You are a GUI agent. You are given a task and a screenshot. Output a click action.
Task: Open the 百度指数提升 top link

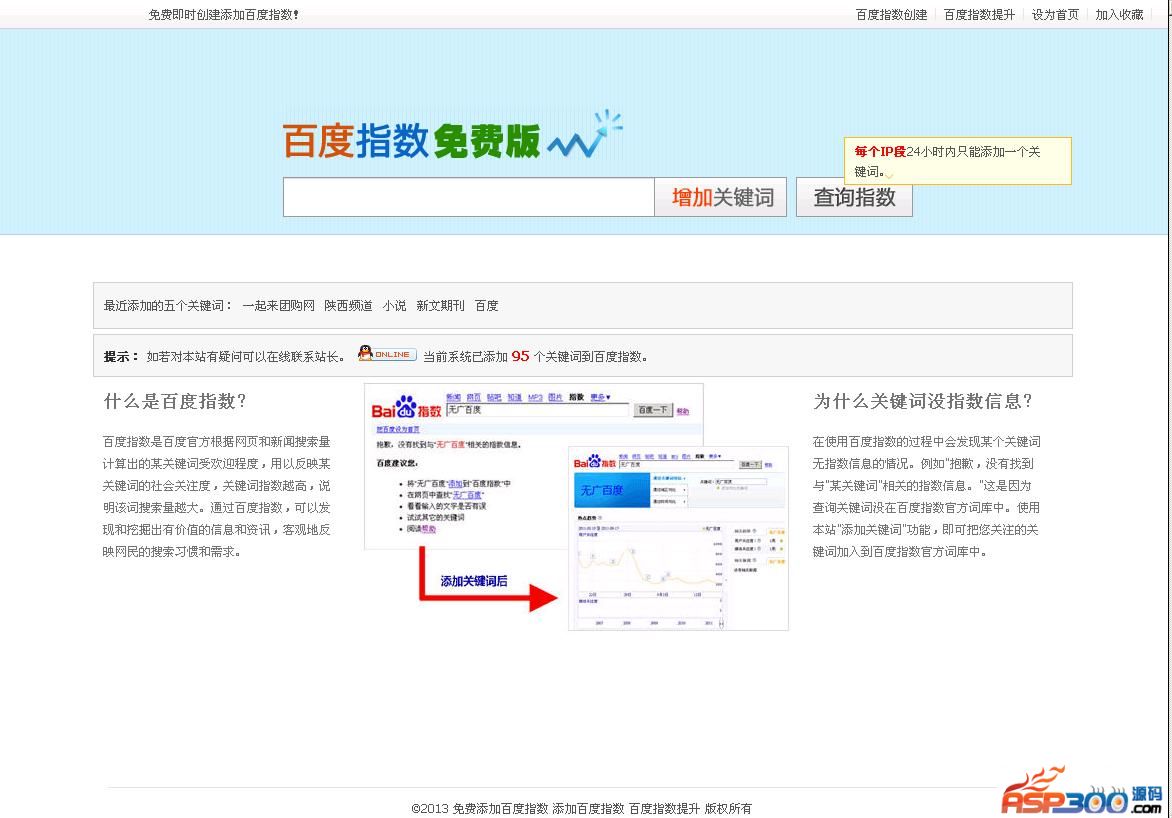click(x=979, y=15)
